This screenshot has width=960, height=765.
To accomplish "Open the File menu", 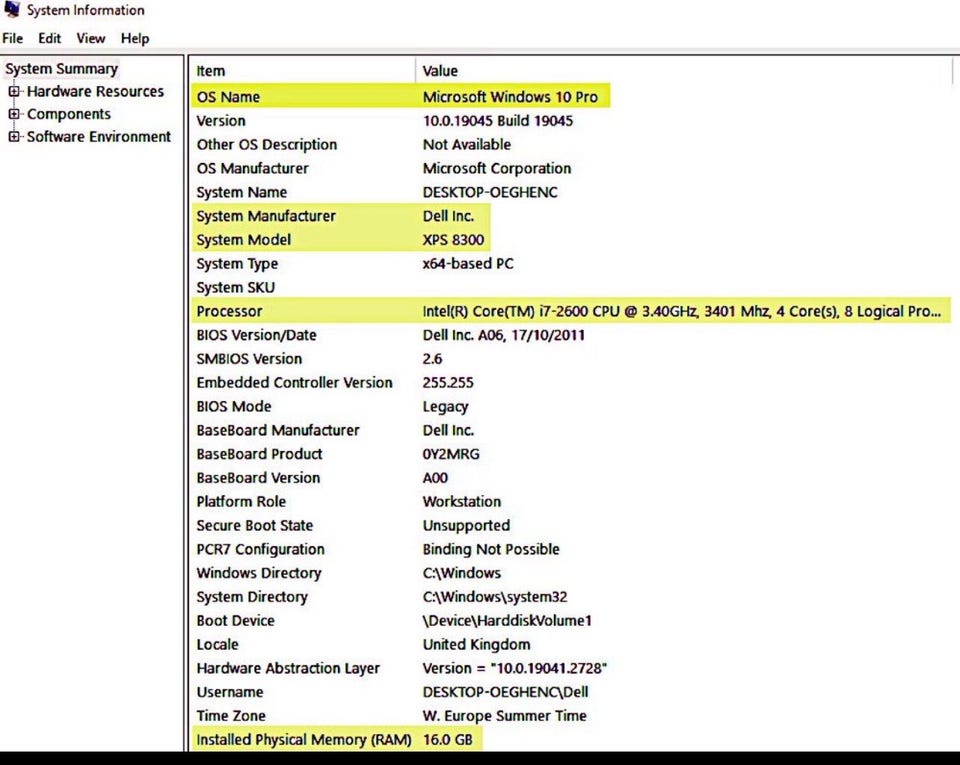I will [x=12, y=38].
